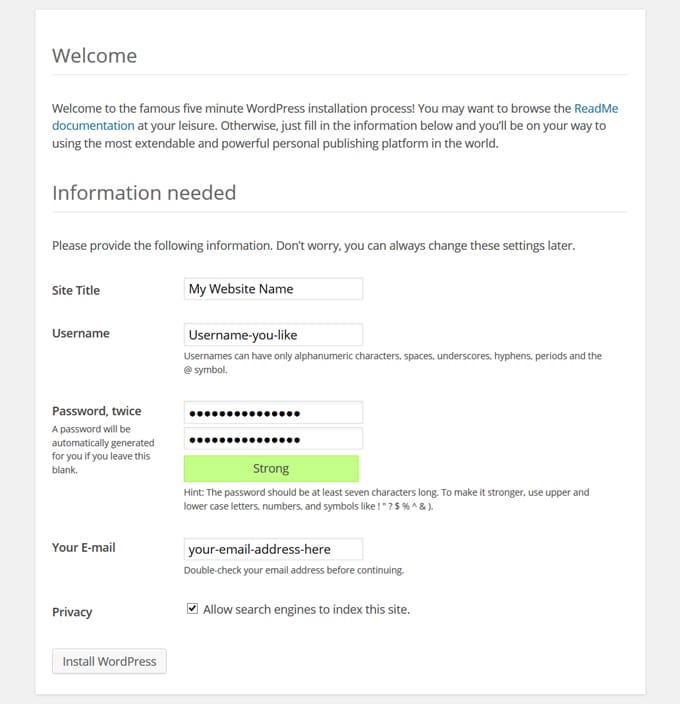Click the 'Password, twice' label

[x=97, y=411]
